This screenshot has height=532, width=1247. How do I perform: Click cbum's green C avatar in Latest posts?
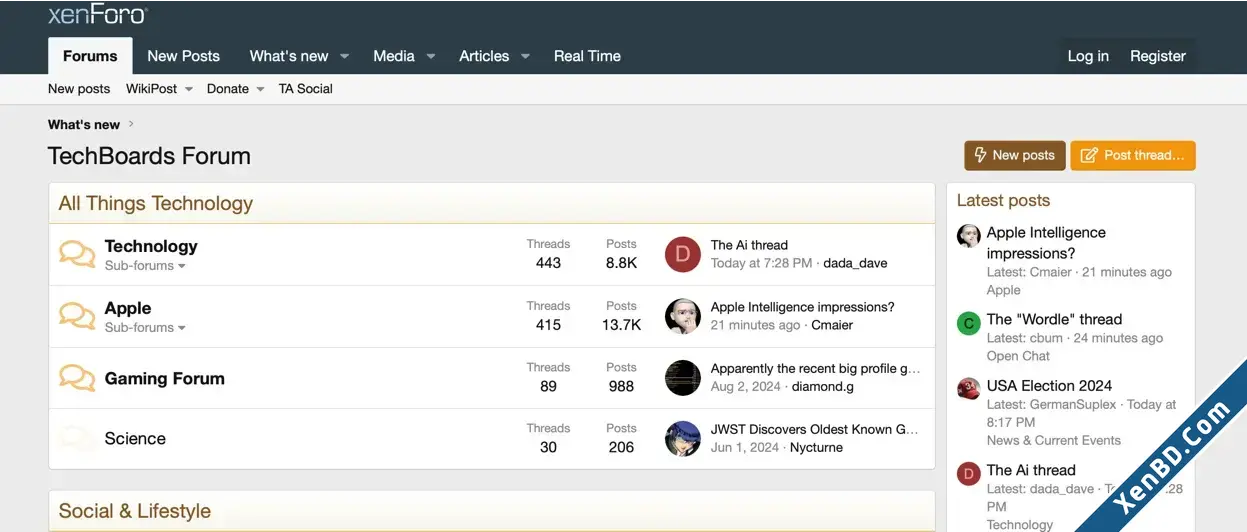click(968, 323)
